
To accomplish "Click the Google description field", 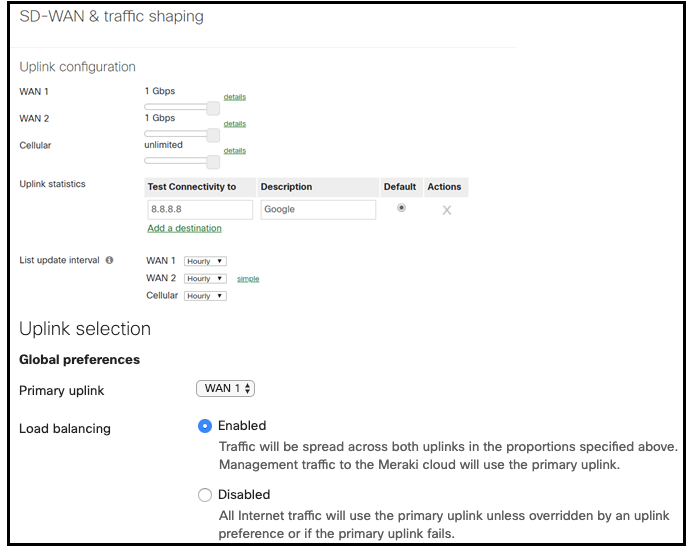I will click(318, 210).
